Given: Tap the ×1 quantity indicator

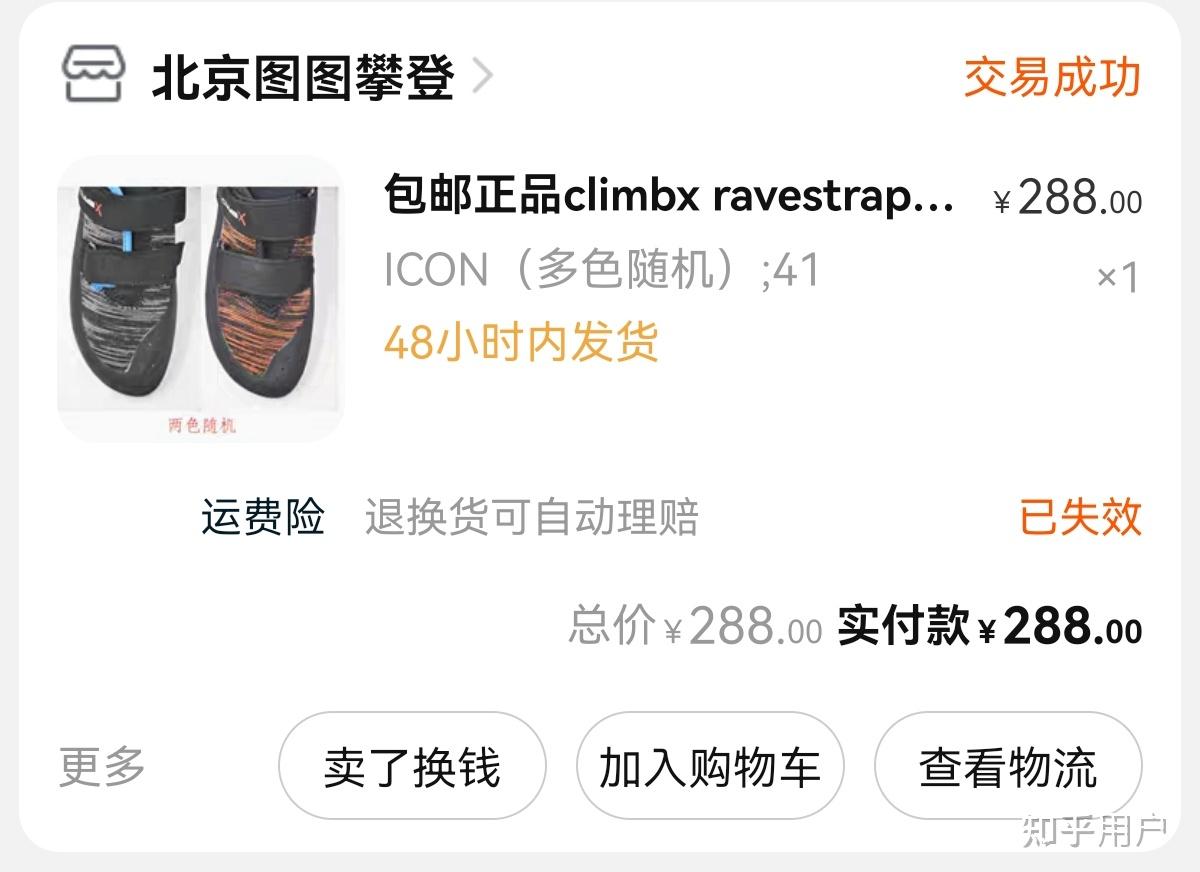Looking at the screenshot, I should (x=1118, y=277).
